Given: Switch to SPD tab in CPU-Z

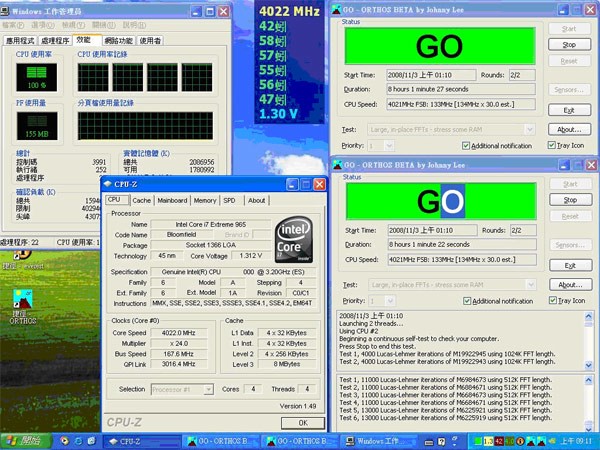Looking at the screenshot, I should tap(230, 201).
